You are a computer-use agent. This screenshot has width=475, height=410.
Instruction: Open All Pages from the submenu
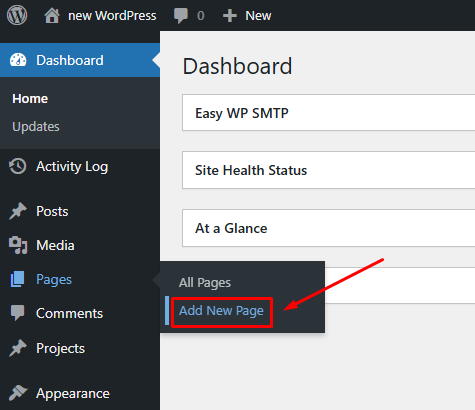[x=205, y=283]
